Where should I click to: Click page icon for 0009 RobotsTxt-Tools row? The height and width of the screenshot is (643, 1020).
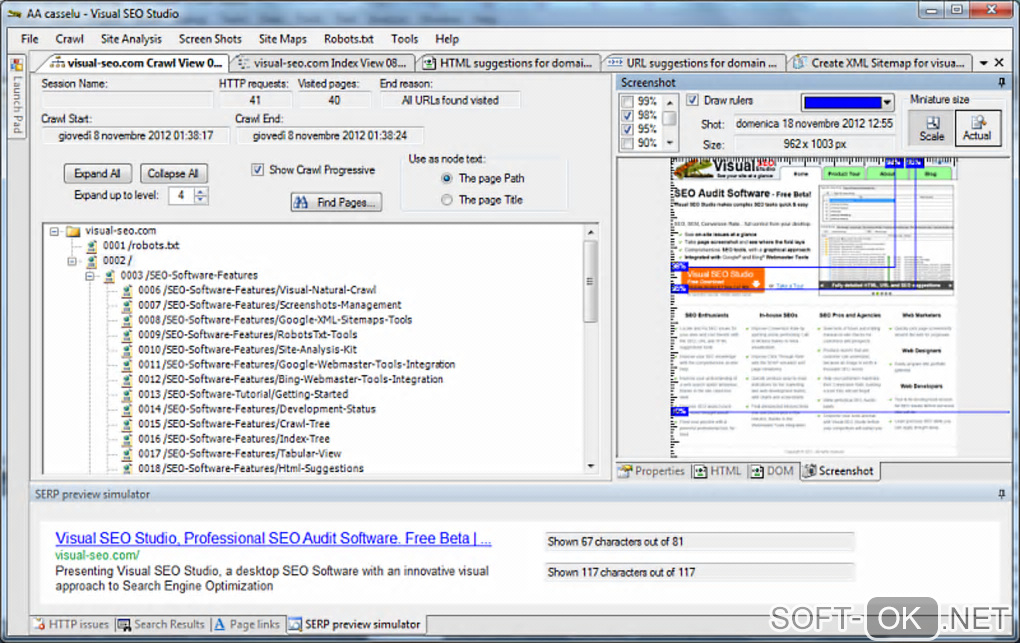128,335
